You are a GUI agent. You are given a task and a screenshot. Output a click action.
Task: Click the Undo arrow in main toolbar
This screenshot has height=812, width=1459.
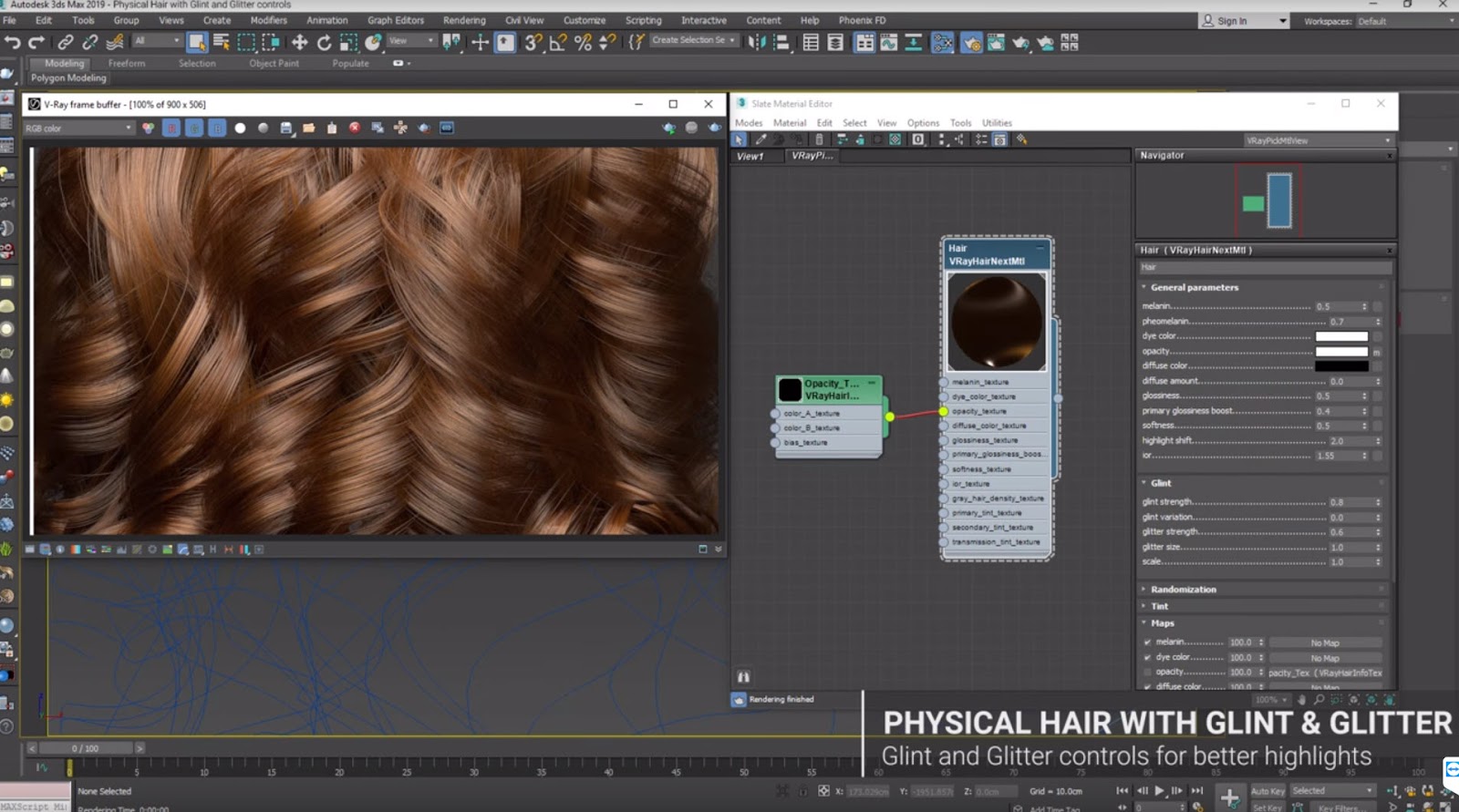coord(12,42)
